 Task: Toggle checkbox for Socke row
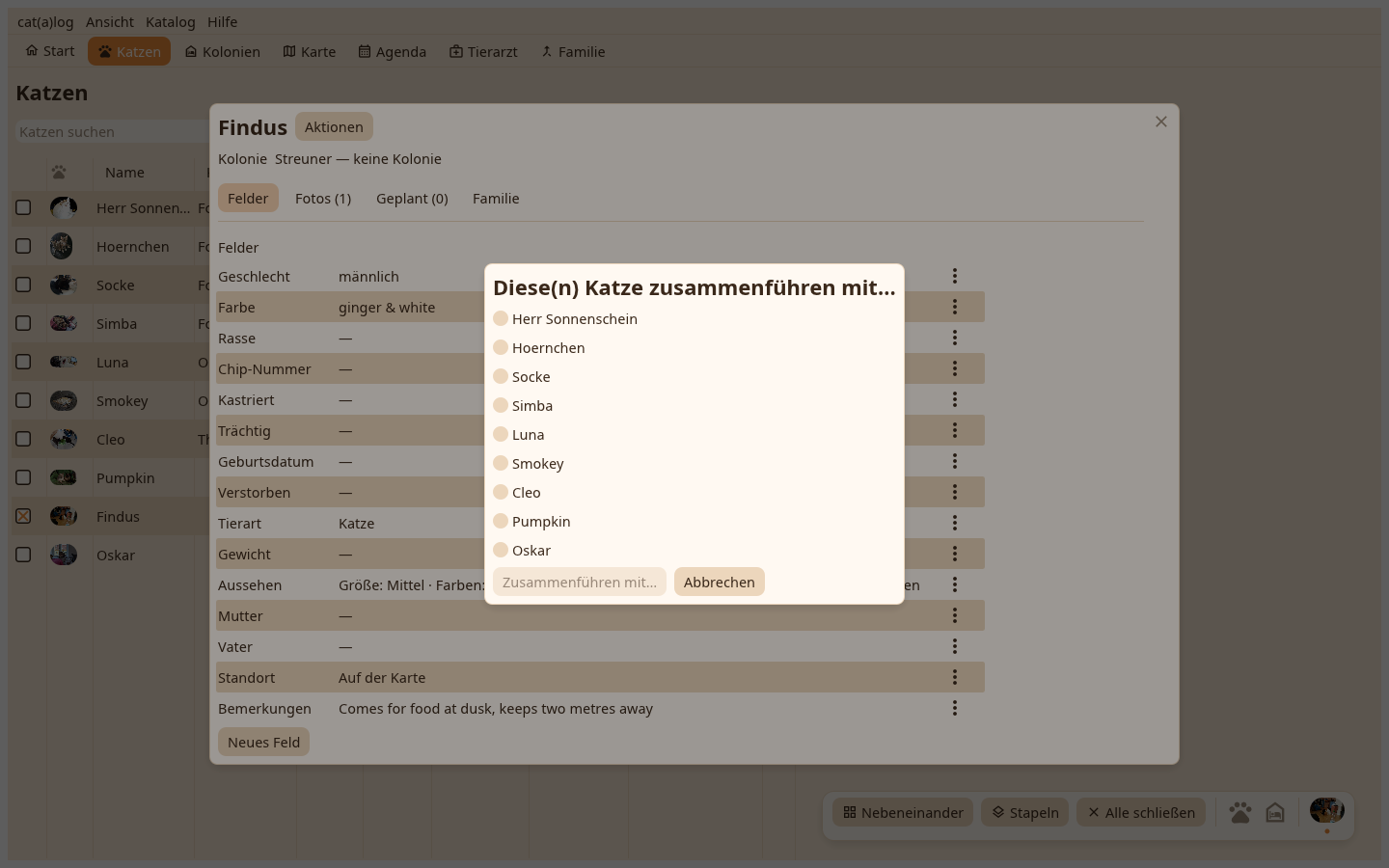[x=23, y=285]
